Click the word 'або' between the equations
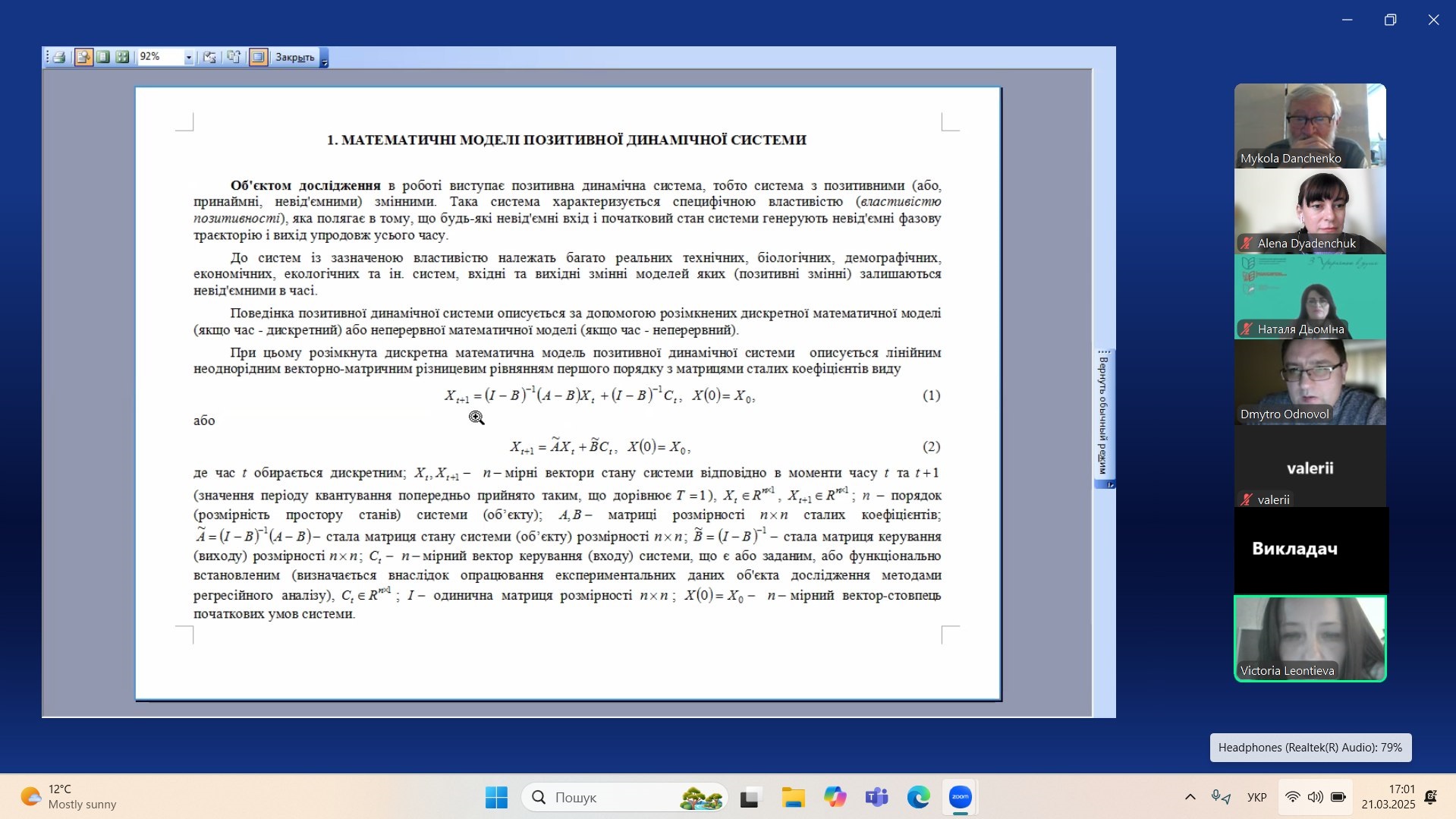This screenshot has height=819, width=1456. [204, 421]
